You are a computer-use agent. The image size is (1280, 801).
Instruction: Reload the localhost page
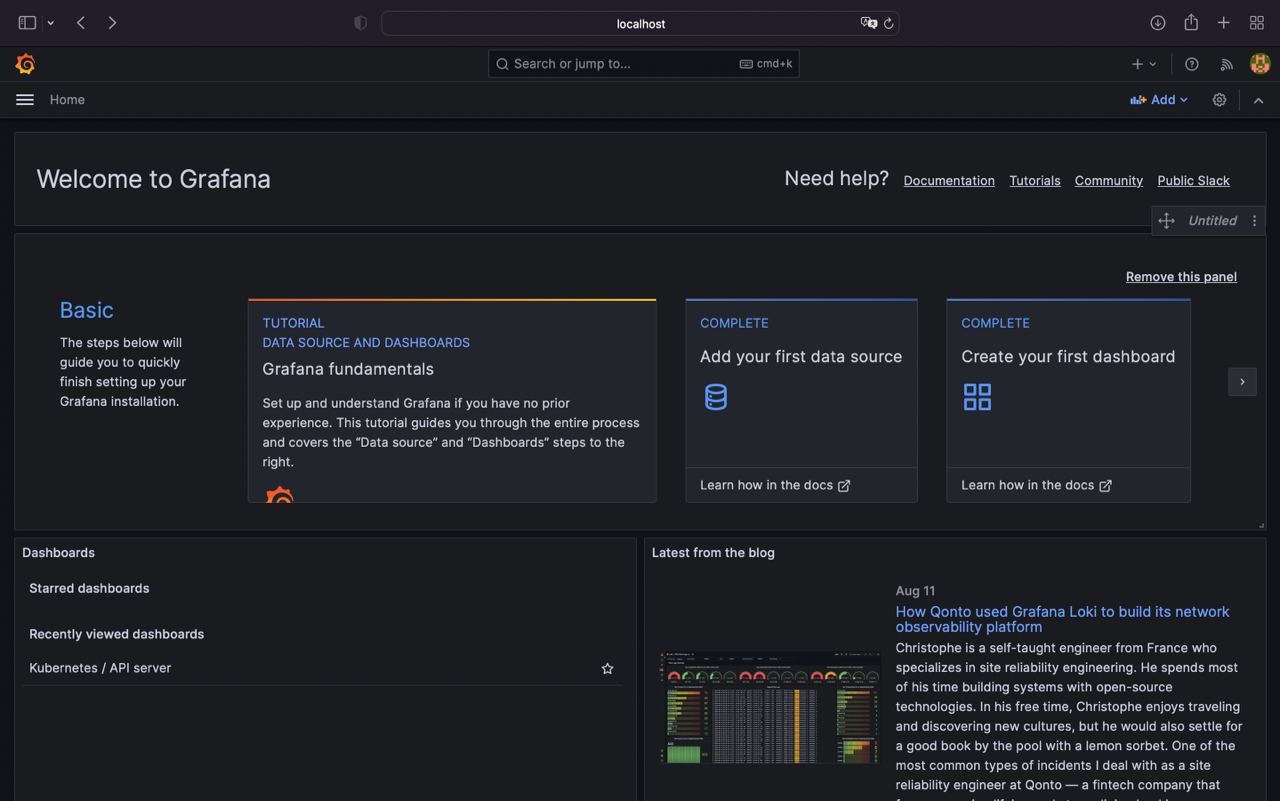[888, 23]
